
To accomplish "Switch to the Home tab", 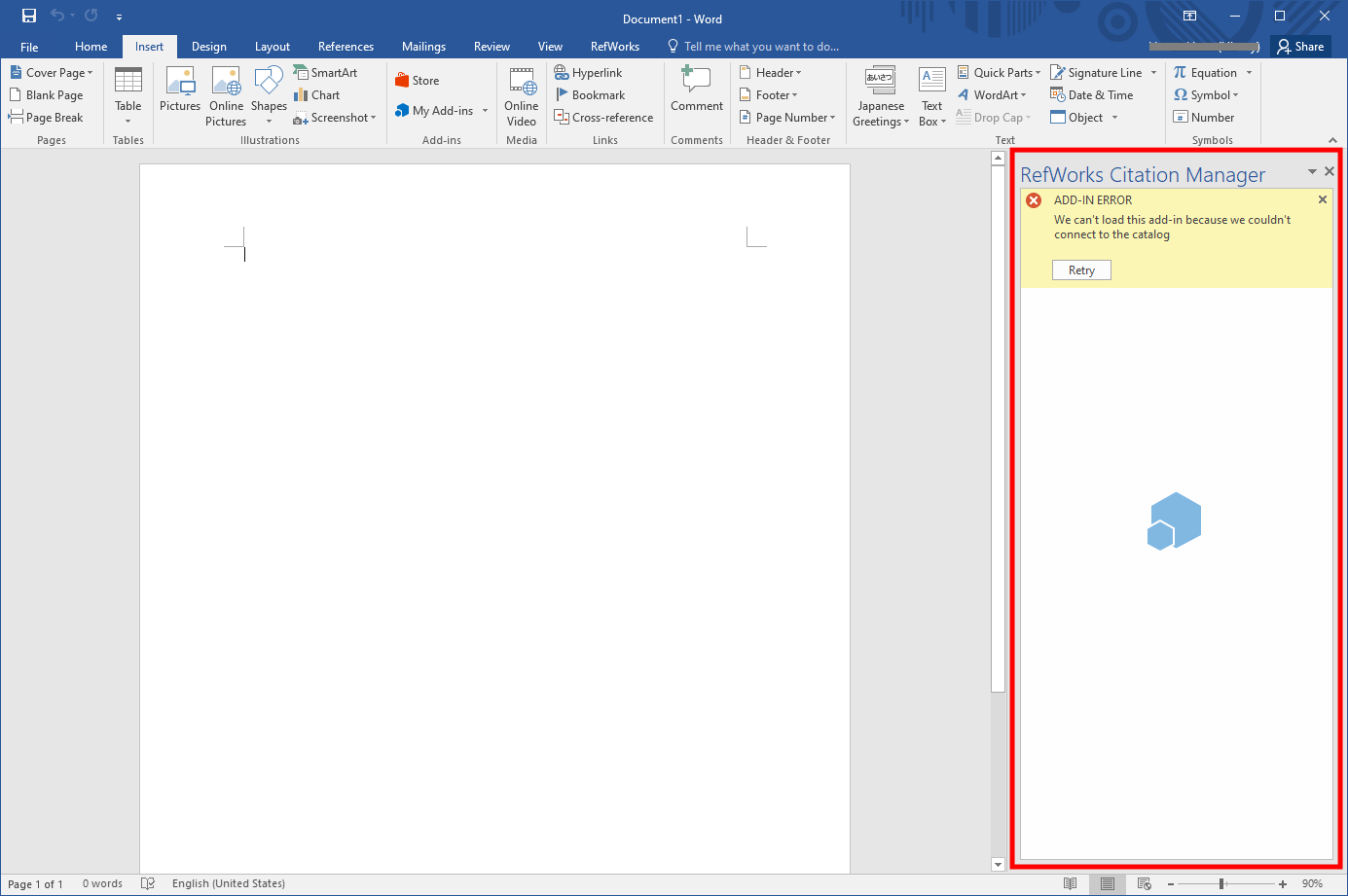I will [91, 47].
